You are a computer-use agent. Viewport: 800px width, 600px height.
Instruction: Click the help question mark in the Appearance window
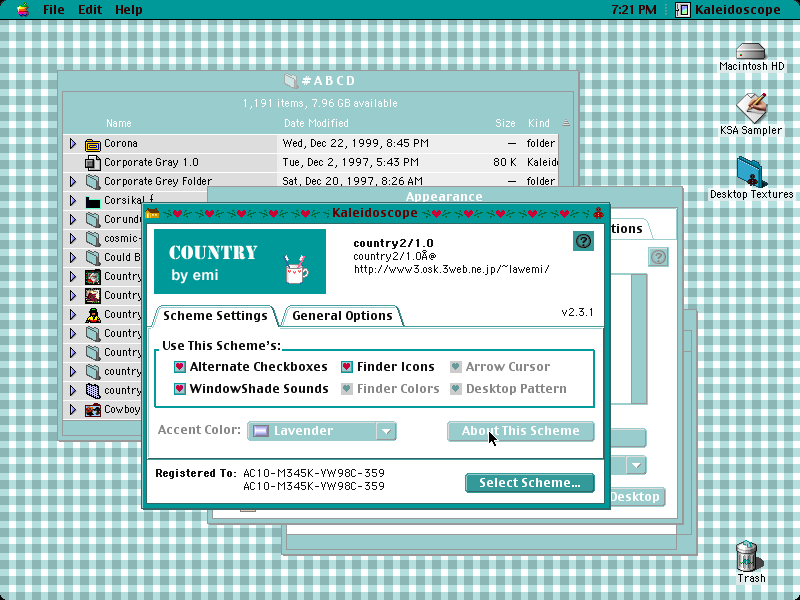658,257
